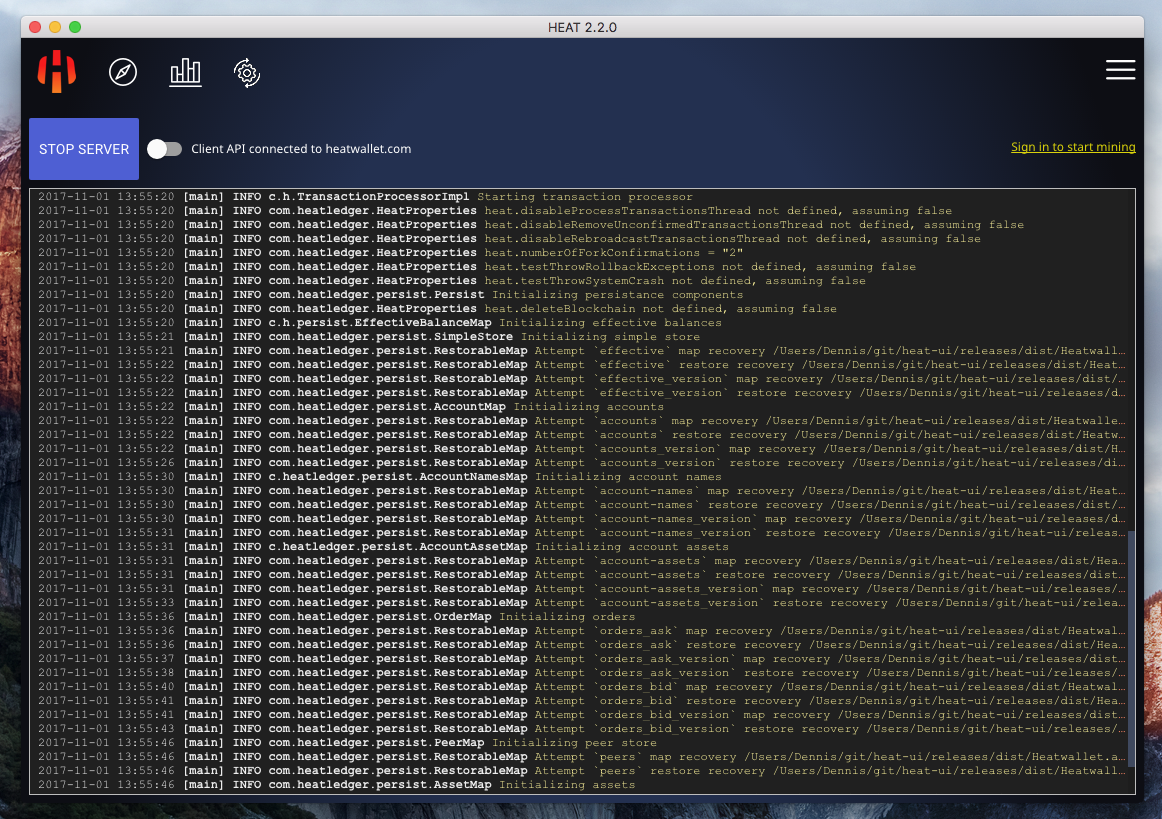
Task: Click Sign in to start mining link
Action: click(1073, 147)
